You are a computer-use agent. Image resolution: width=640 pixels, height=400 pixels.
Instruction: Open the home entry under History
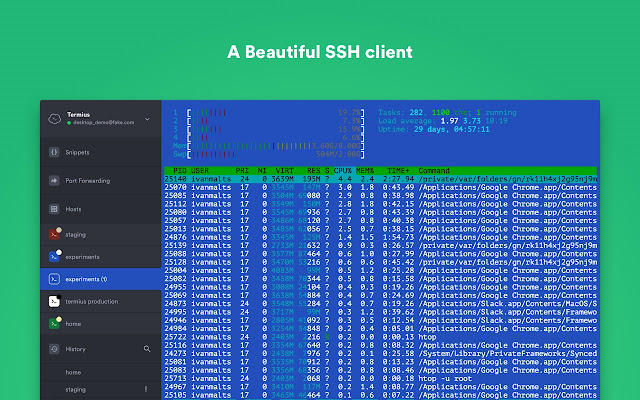pos(73,372)
